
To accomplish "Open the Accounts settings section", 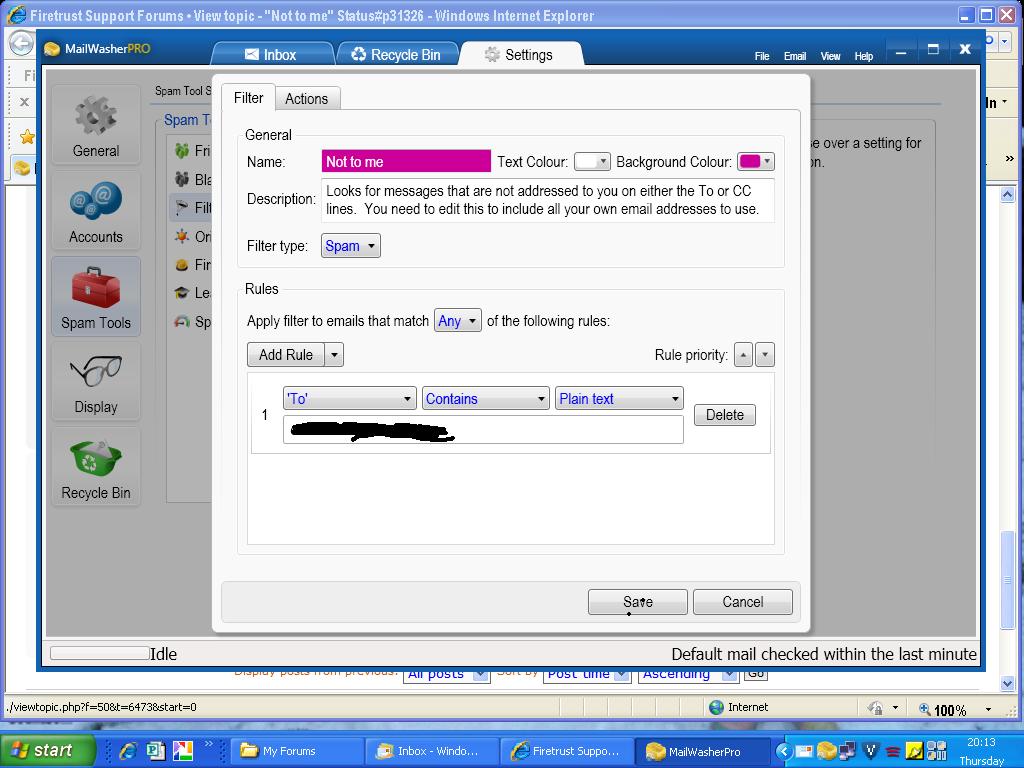I will click(95, 211).
